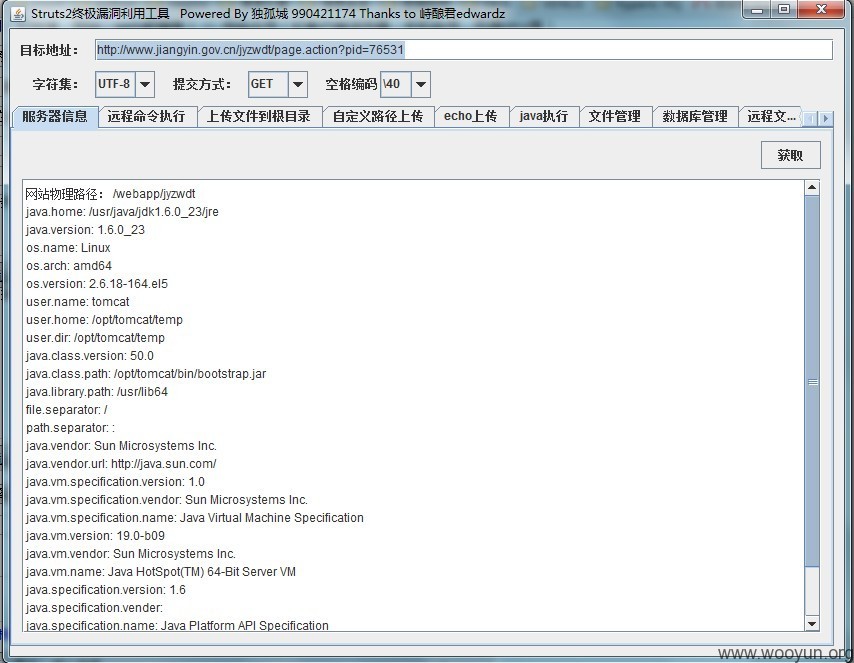Click the java.specification.name line
This screenshot has width=854, height=663.
177,625
